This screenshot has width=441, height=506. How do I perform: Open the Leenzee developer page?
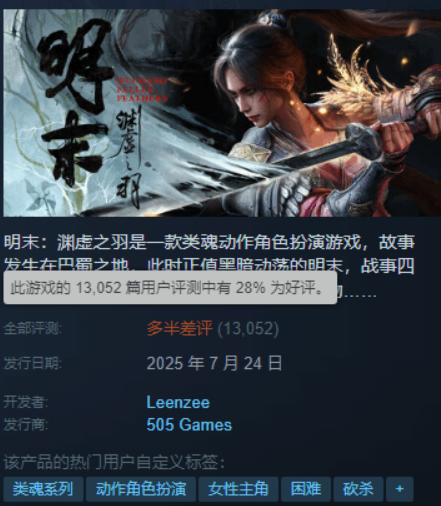click(x=178, y=402)
